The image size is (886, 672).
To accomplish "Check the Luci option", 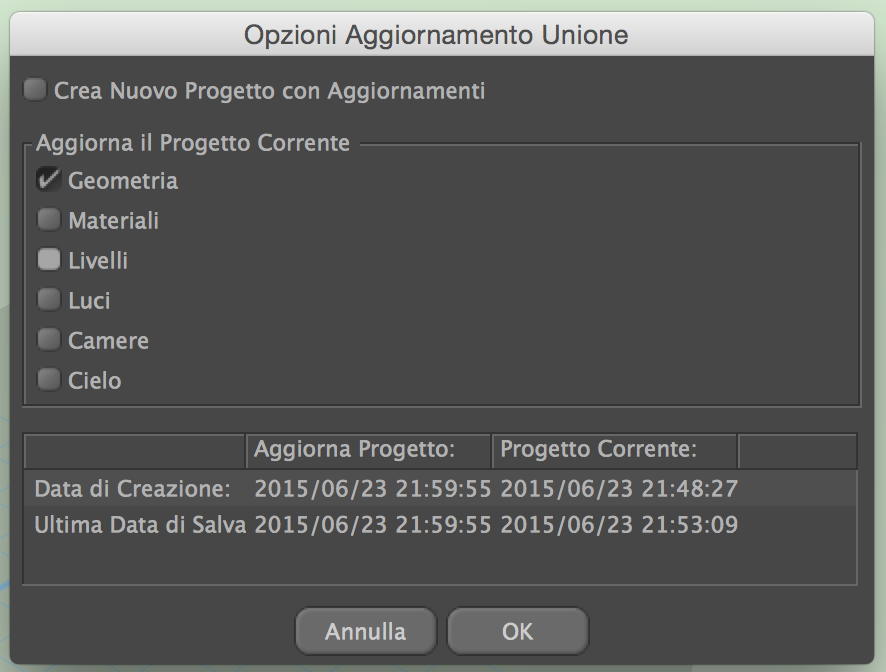I will pyautogui.click(x=49, y=300).
